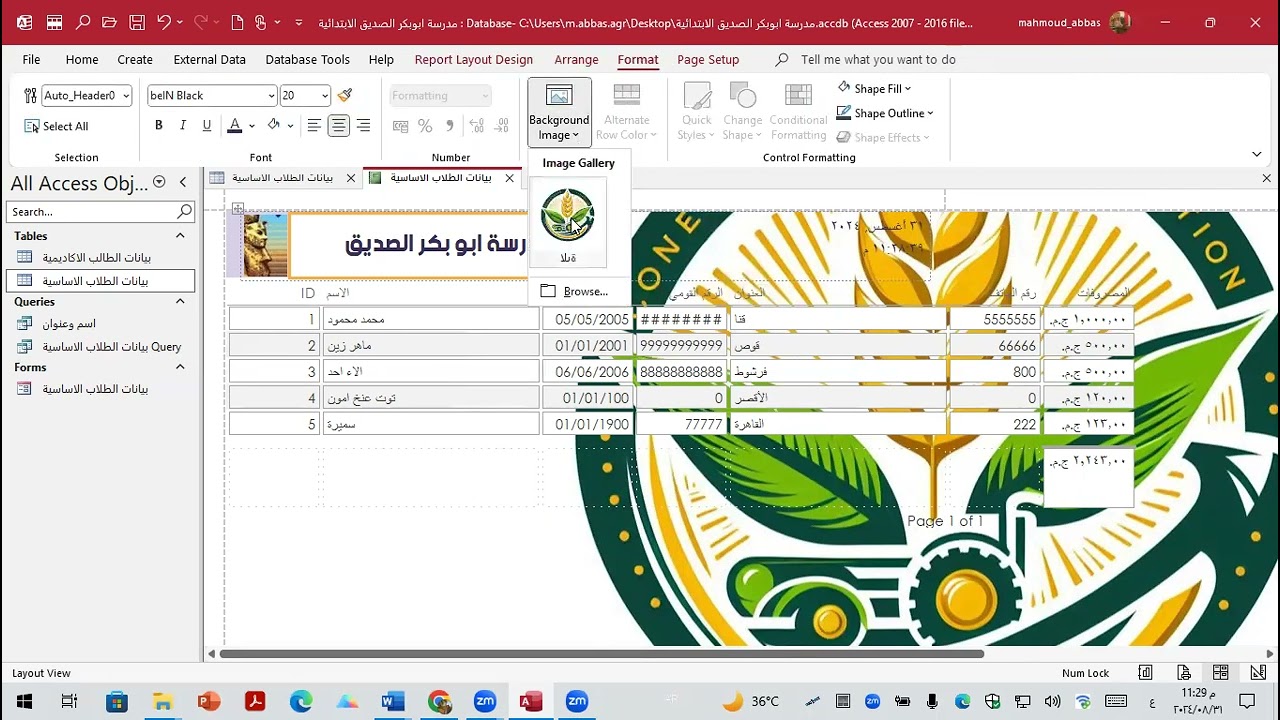This screenshot has width=1280, height=720.
Task: Open the Report Layout Design tab
Action: click(x=473, y=59)
